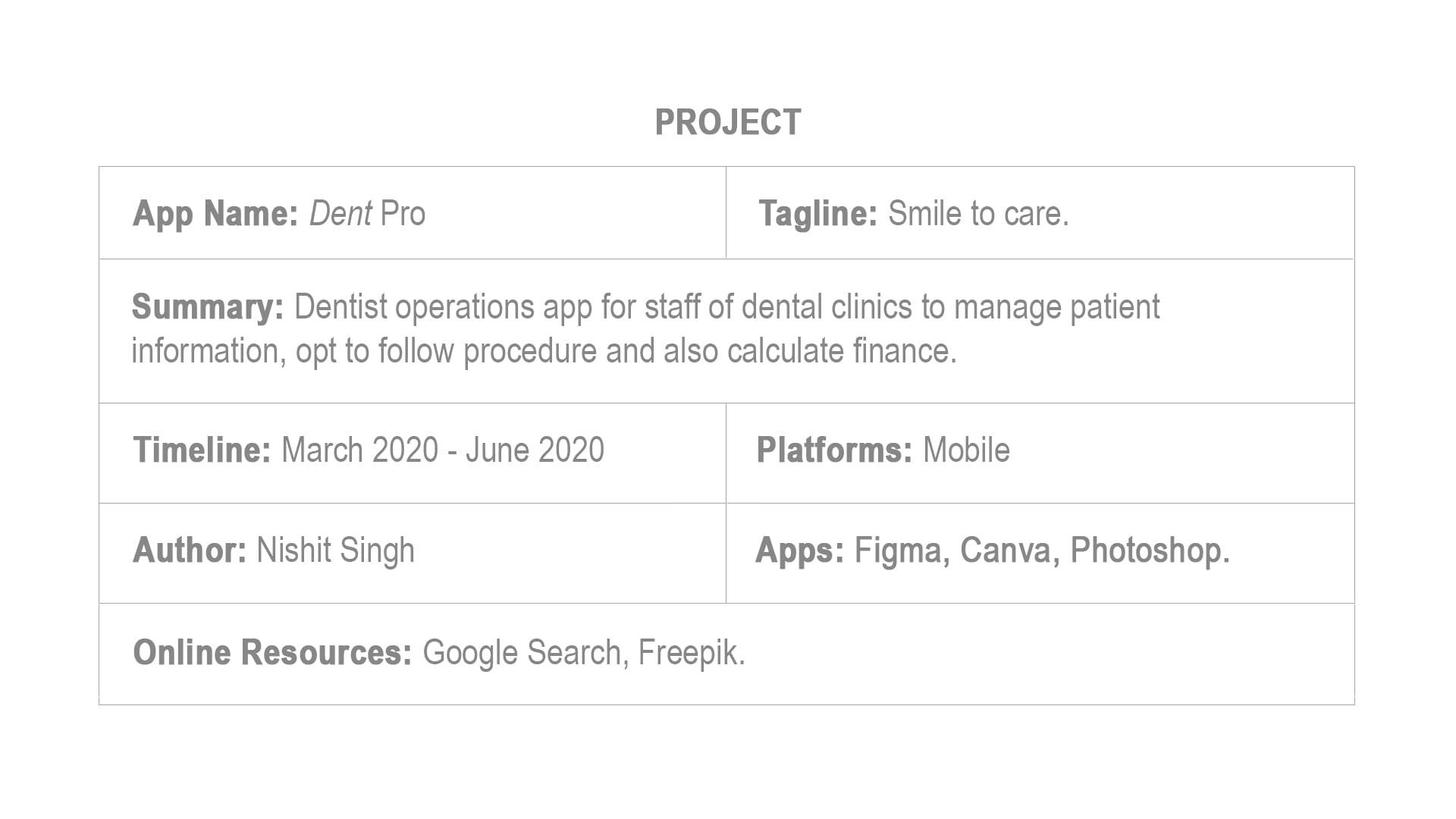The height and width of the screenshot is (819, 1456).
Task: Click the March 2020 - June 2020 dates
Action: (x=443, y=450)
